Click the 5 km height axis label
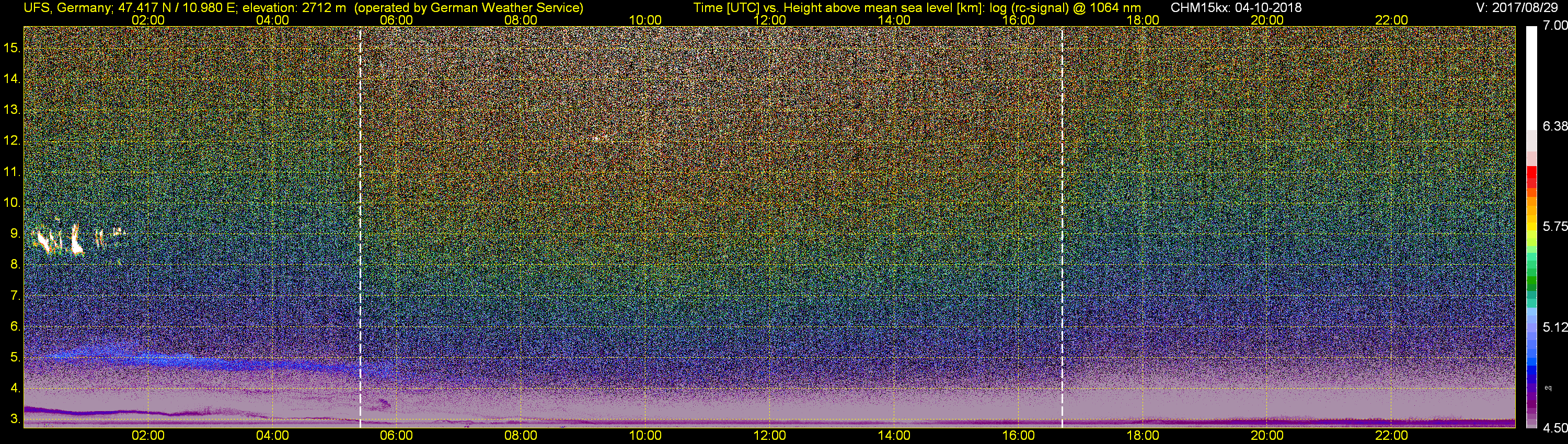The image size is (1568, 444). [15, 357]
